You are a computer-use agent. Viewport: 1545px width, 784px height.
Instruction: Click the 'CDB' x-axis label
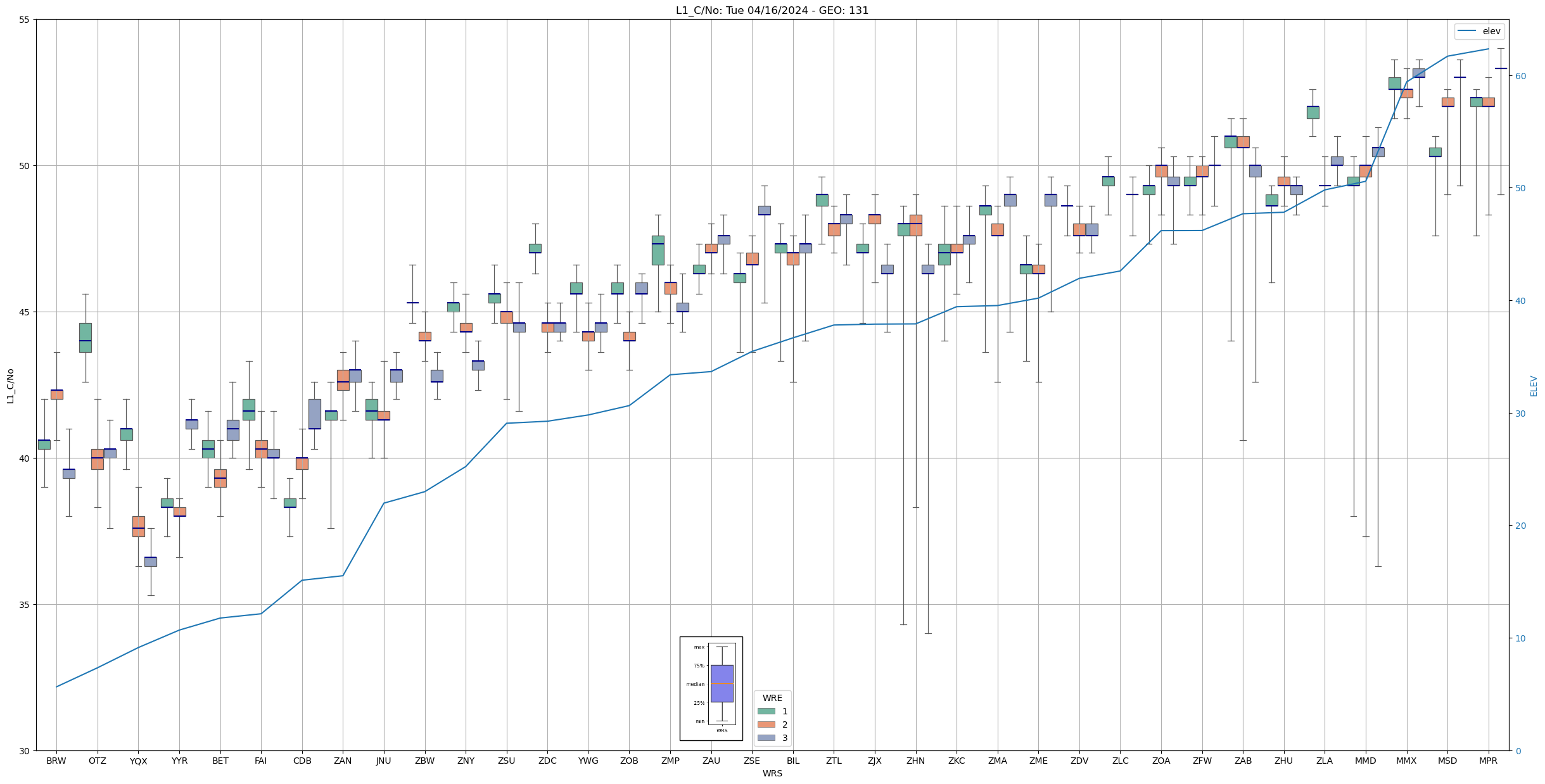coord(302,761)
